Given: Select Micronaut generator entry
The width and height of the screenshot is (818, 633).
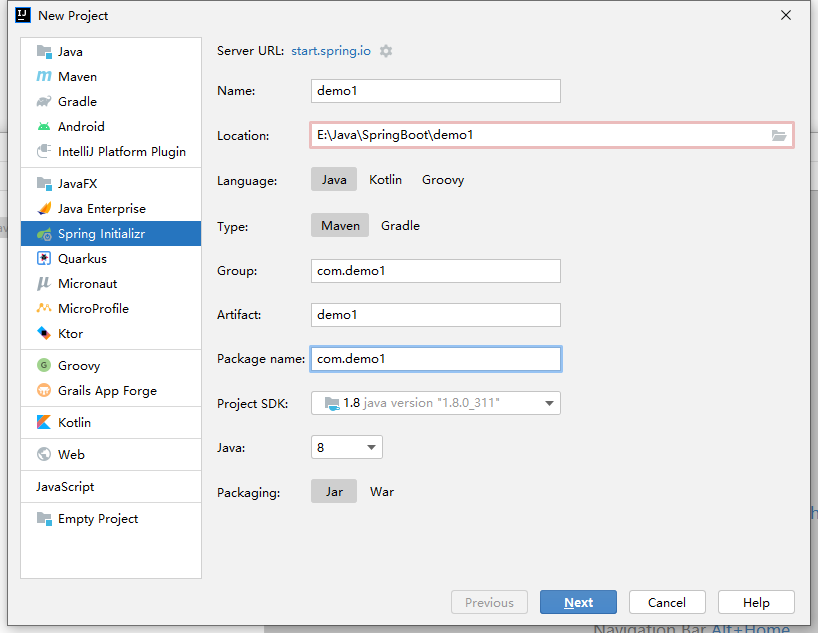Looking at the screenshot, I should coord(111,284).
